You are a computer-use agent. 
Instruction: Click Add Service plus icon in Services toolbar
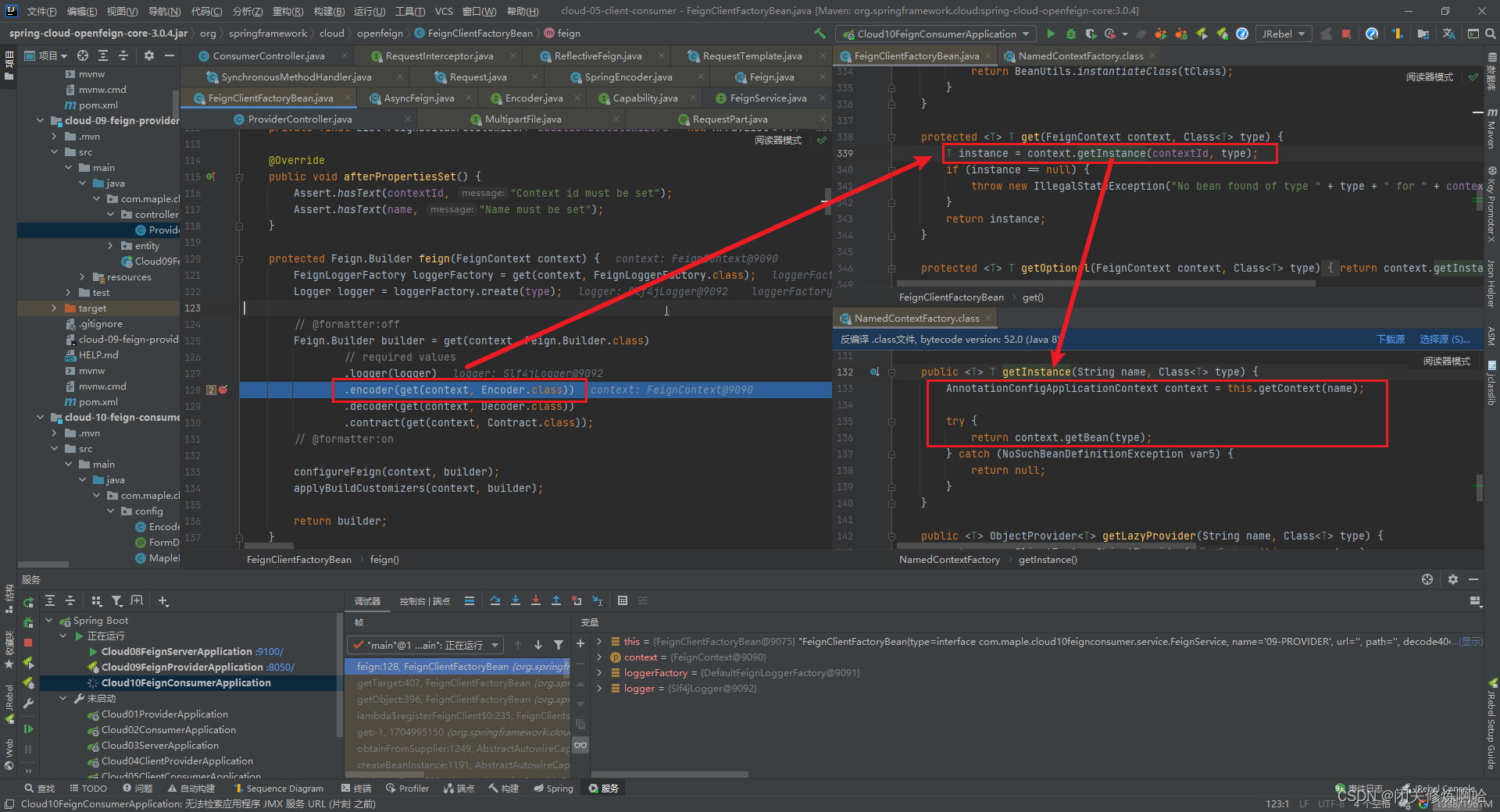[163, 600]
